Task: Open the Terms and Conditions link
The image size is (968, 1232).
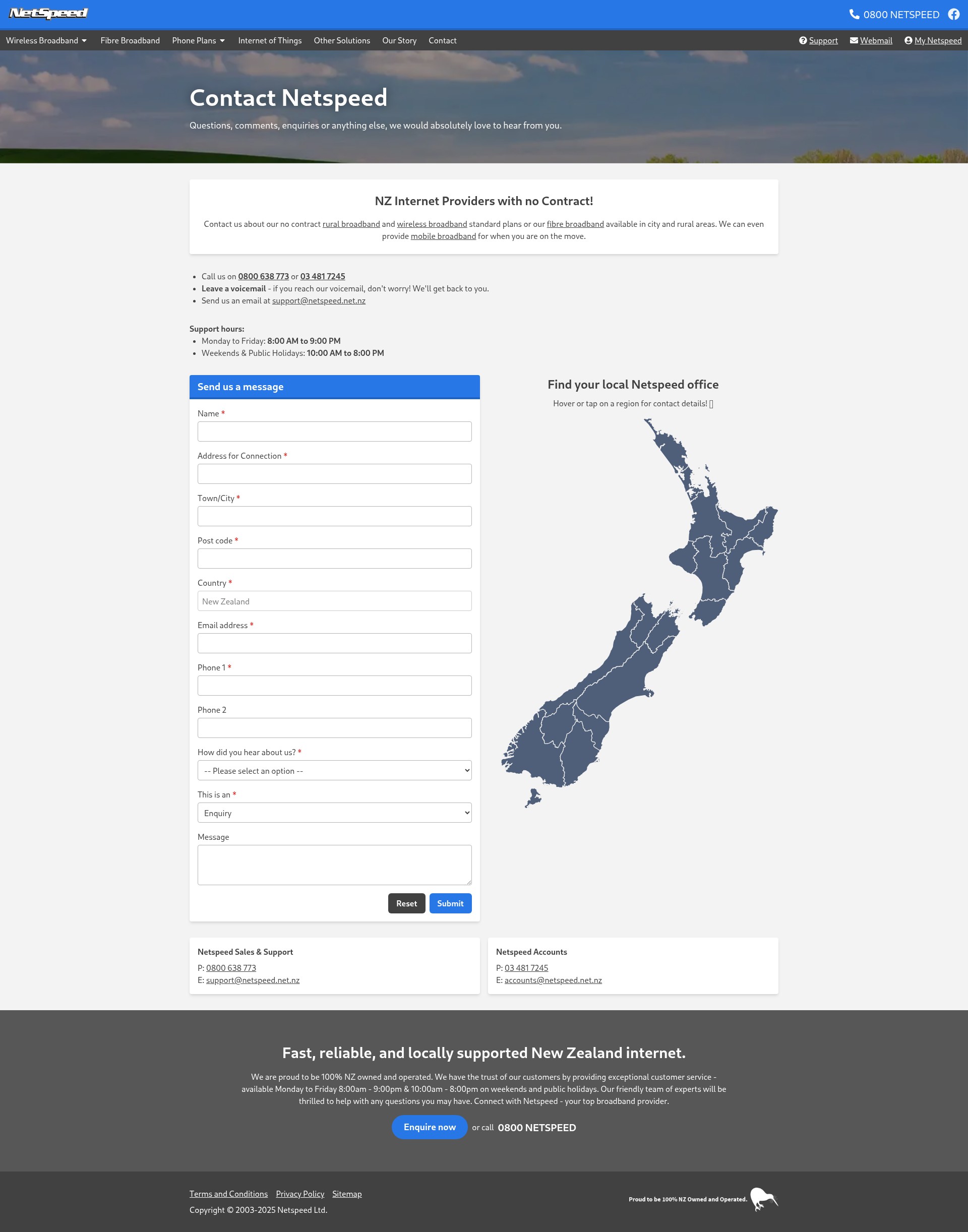Action: pyautogui.click(x=228, y=1194)
